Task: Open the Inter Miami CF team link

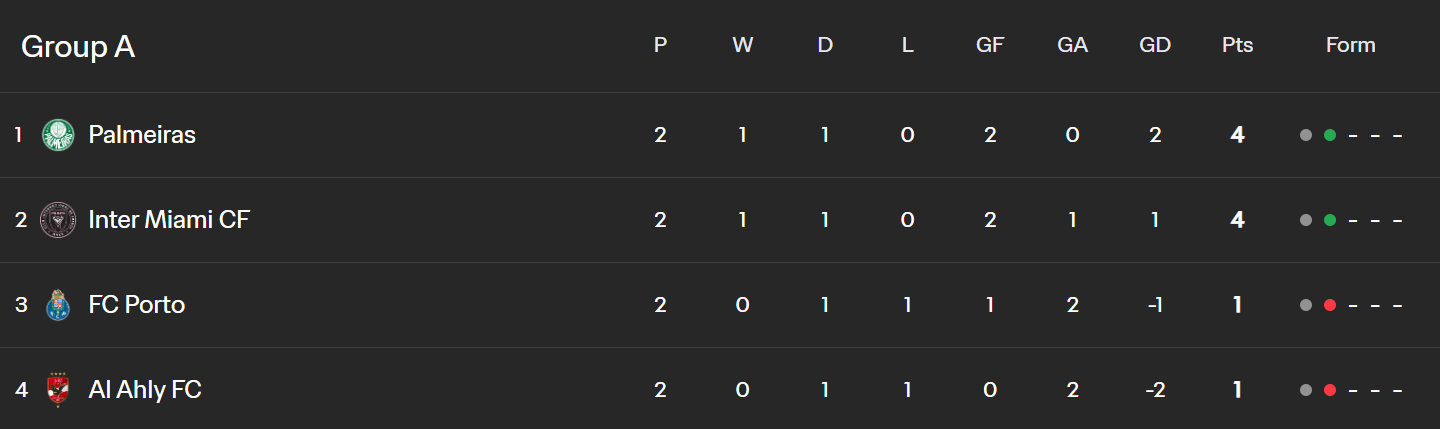Action: [x=169, y=220]
